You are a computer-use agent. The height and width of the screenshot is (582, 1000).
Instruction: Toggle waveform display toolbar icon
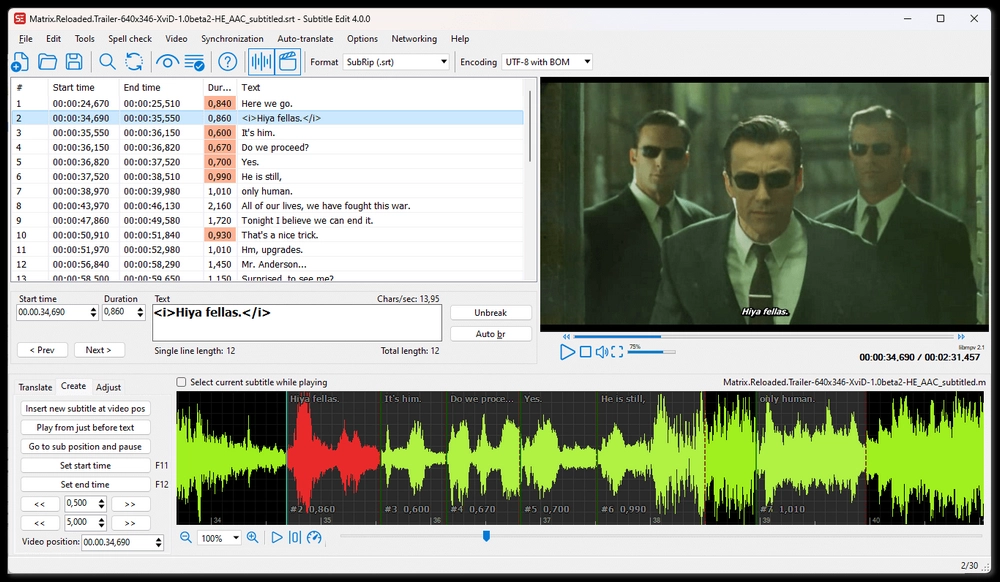pos(261,62)
